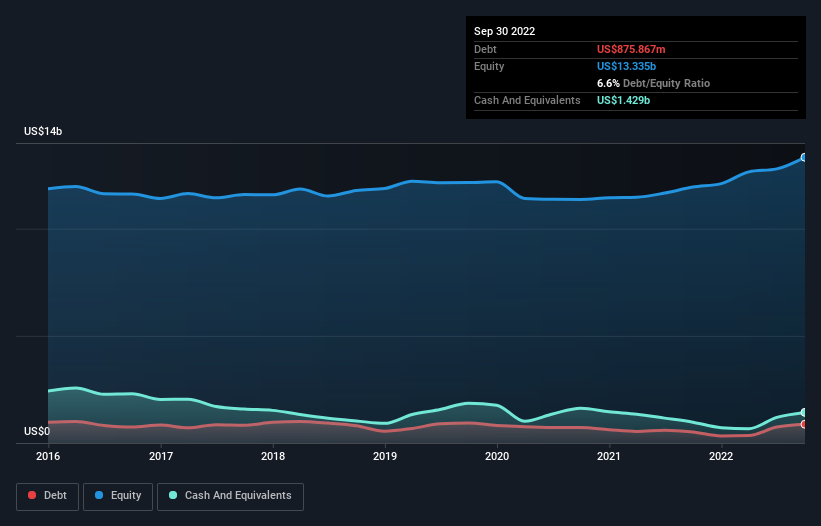Click the US$13.335b equity value
Viewport: 821px width, 526px height.
coord(626,66)
